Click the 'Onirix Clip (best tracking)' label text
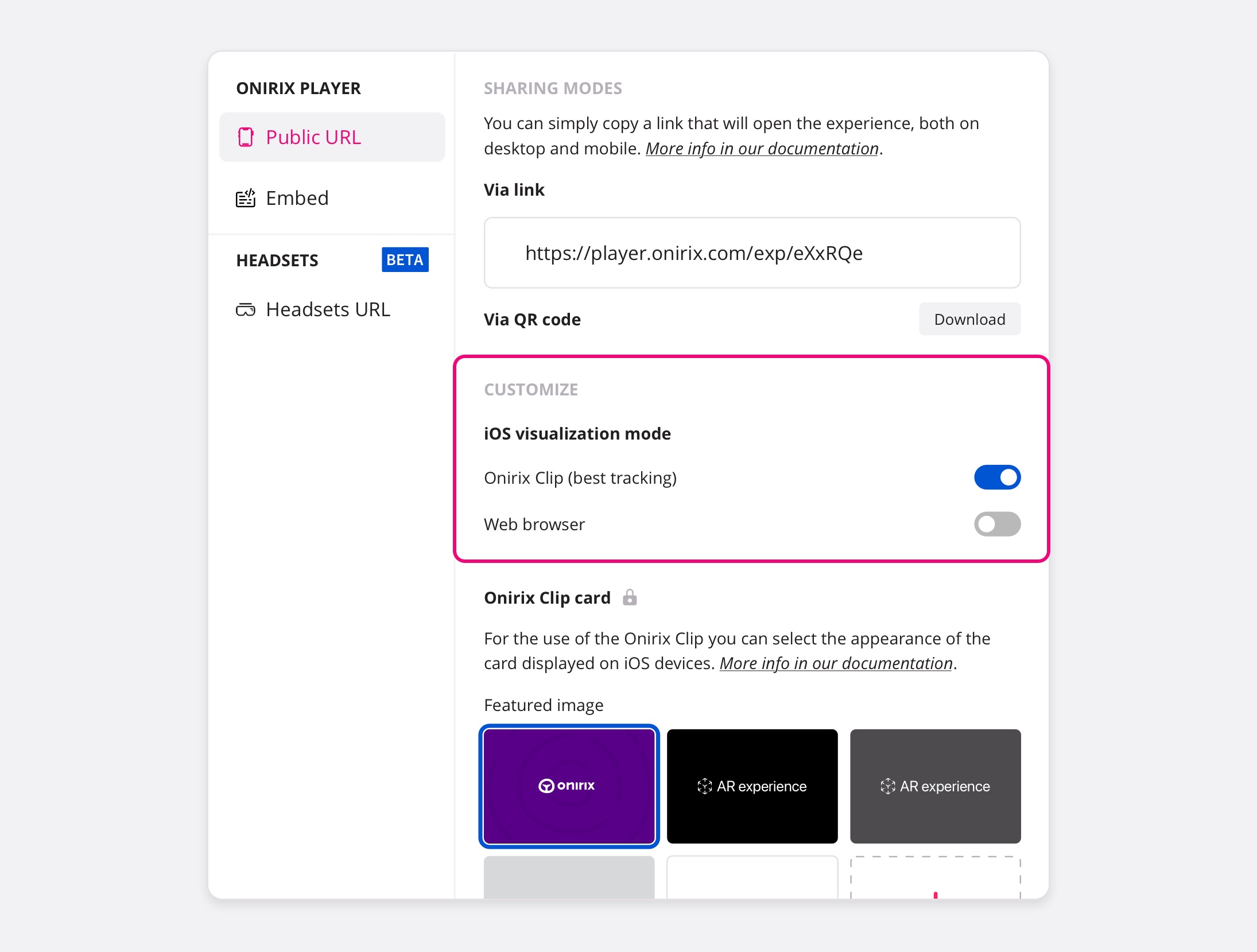Viewport: 1257px width, 952px height. pos(580,478)
